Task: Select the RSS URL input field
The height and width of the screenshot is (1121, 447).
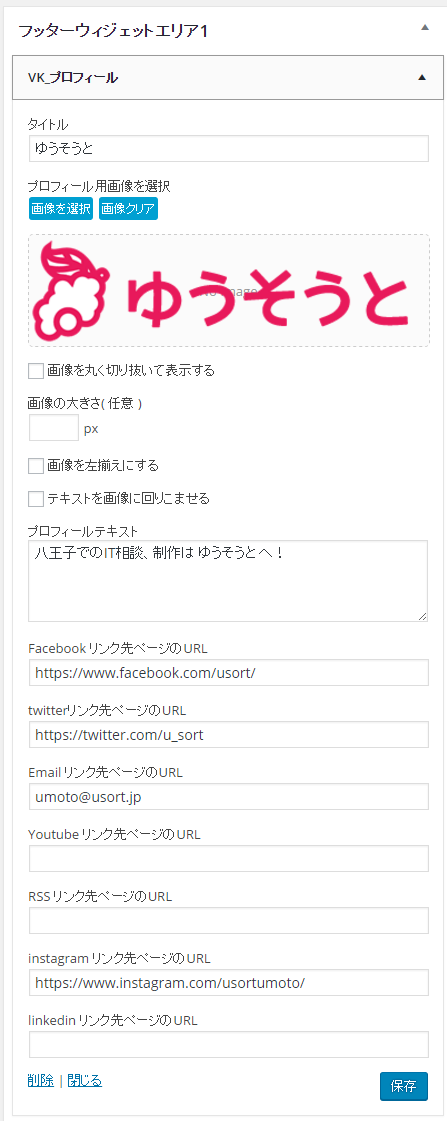Action: point(229,921)
